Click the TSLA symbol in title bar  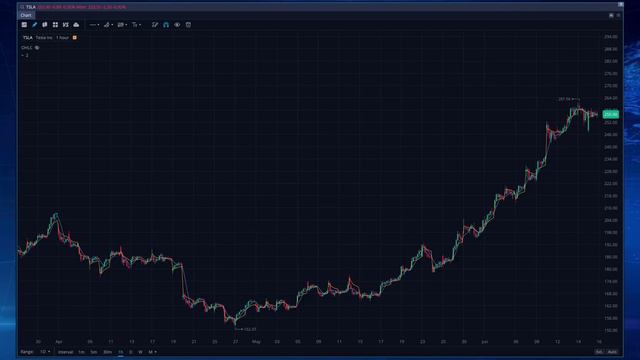[x=31, y=7]
